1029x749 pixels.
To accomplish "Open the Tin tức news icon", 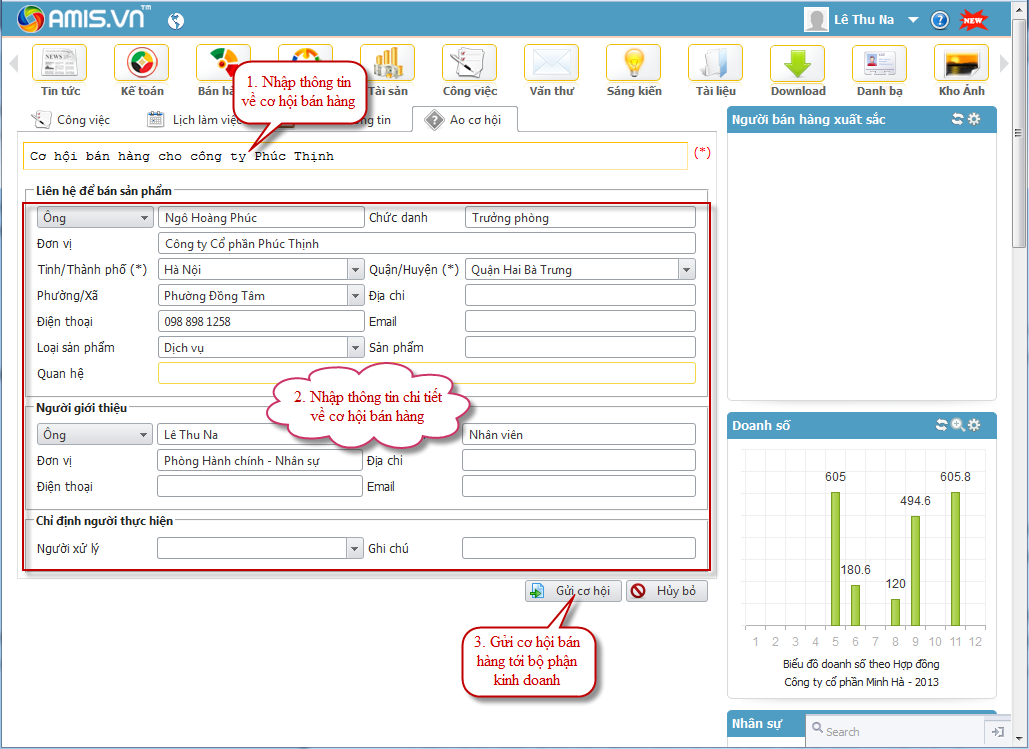I will click(60, 64).
